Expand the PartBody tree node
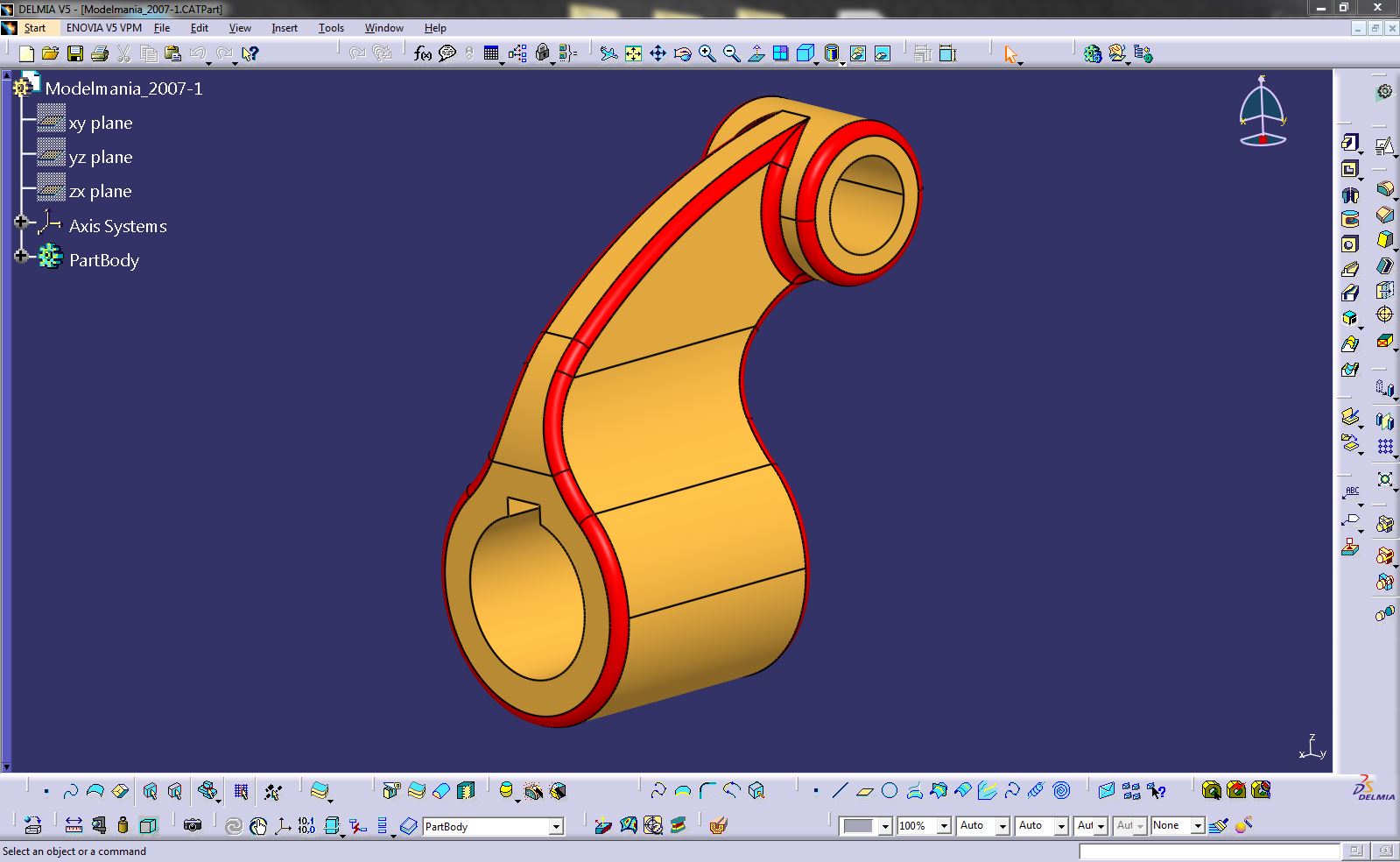The height and width of the screenshot is (862, 1400). [21, 257]
